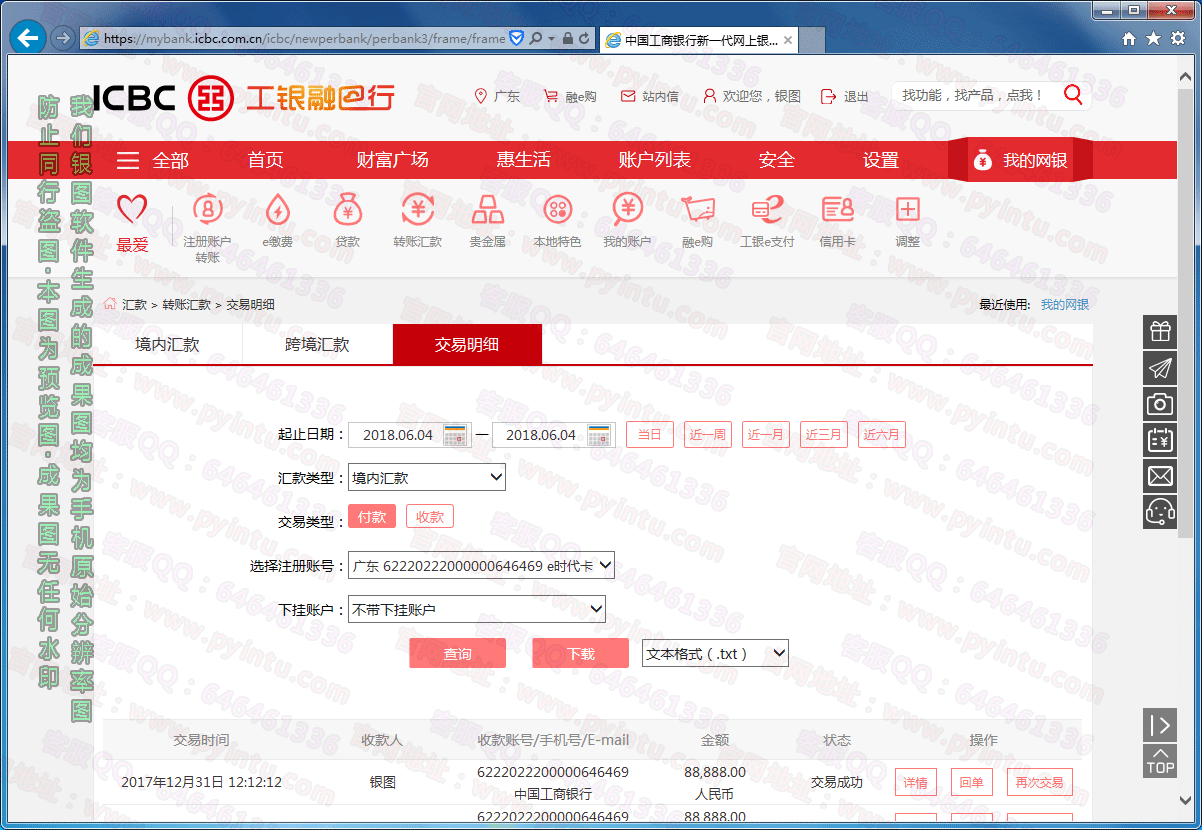1202x830 pixels.
Task: Click 详情 for the 银图 transaction
Action: click(x=916, y=783)
